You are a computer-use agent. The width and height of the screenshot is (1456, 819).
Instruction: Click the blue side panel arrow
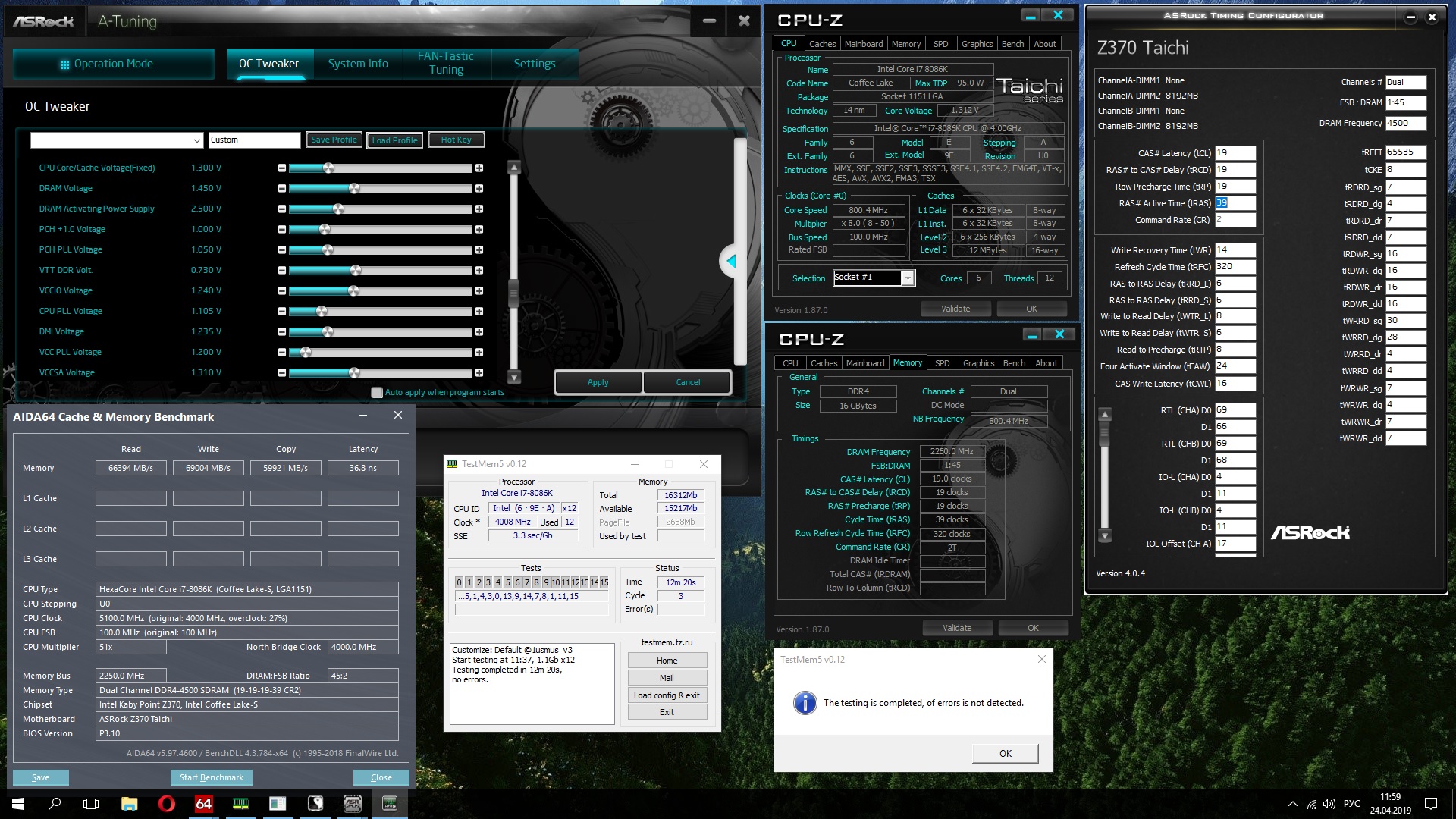coord(731,262)
